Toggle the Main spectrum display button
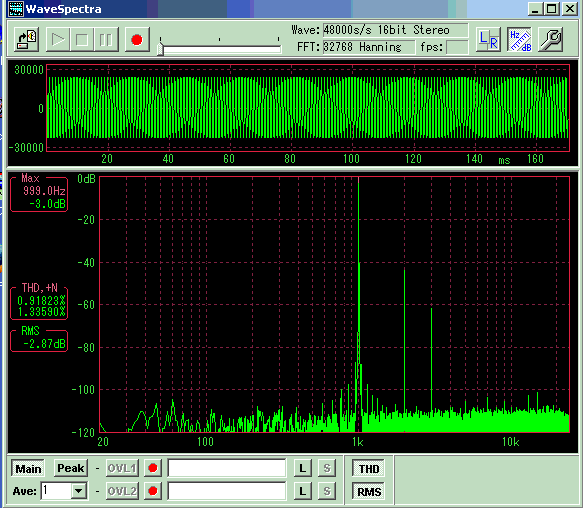This screenshot has height=508, width=583. (x=28, y=469)
